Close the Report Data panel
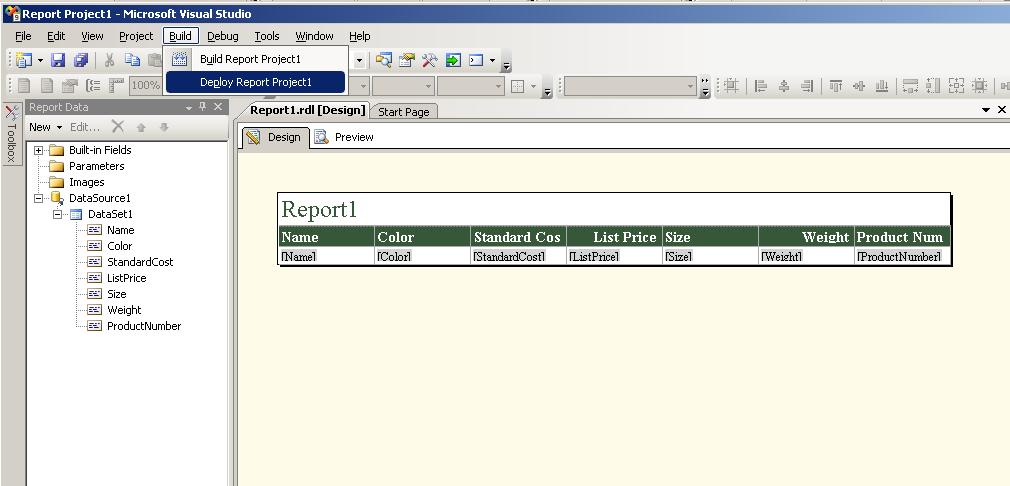The height and width of the screenshot is (486, 1010). point(218,107)
